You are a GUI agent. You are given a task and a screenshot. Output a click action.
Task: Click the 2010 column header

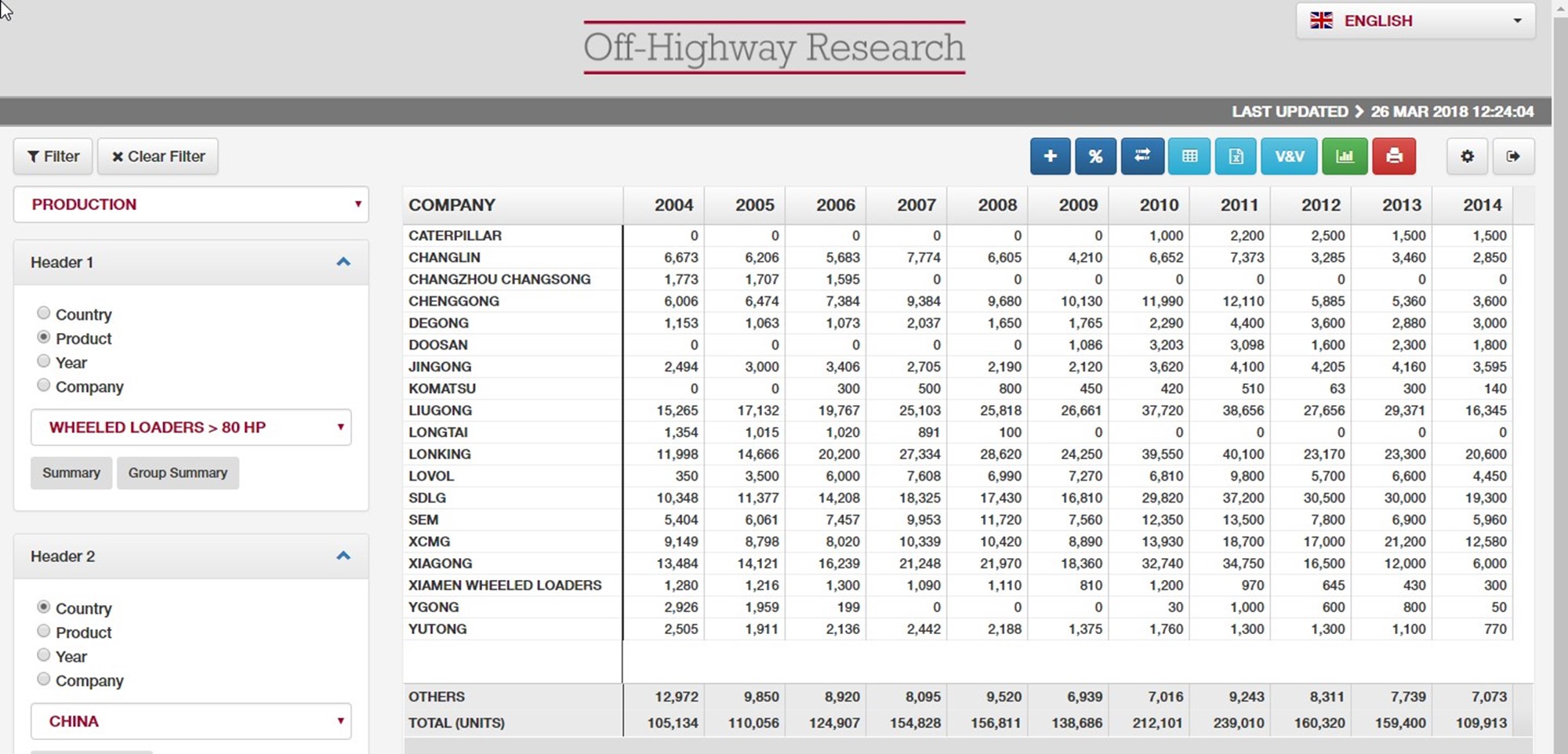pyautogui.click(x=1158, y=205)
